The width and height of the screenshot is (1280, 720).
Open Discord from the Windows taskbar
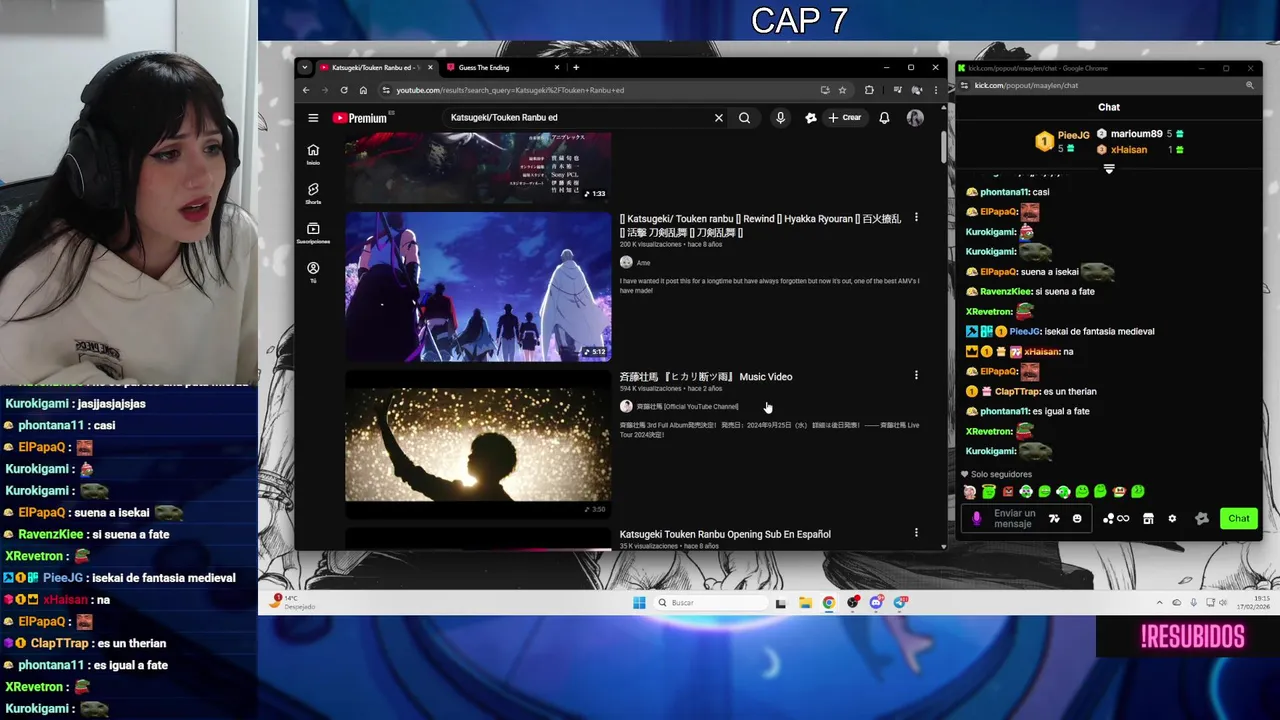(877, 603)
